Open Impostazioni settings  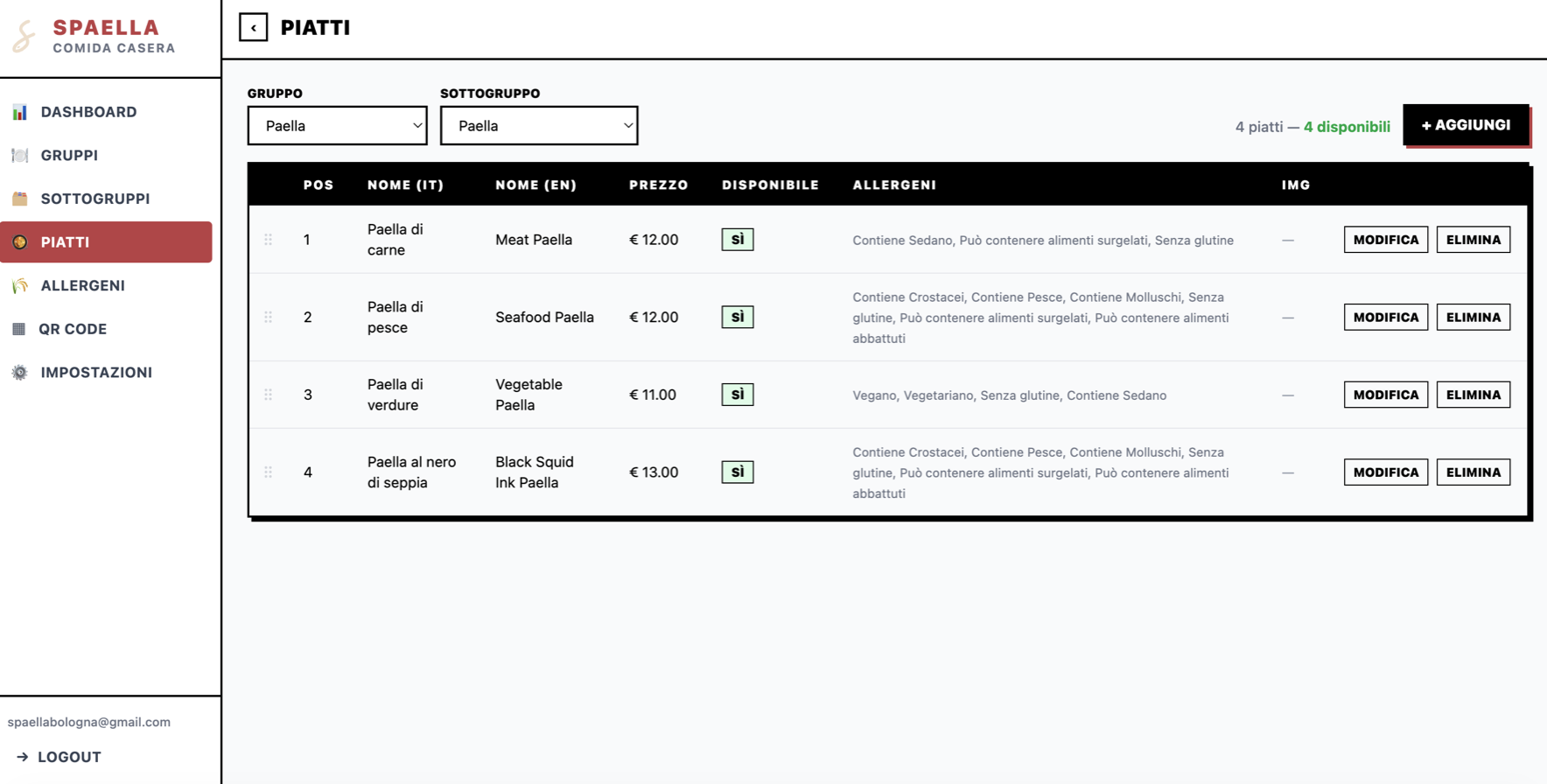pyautogui.click(x=107, y=373)
